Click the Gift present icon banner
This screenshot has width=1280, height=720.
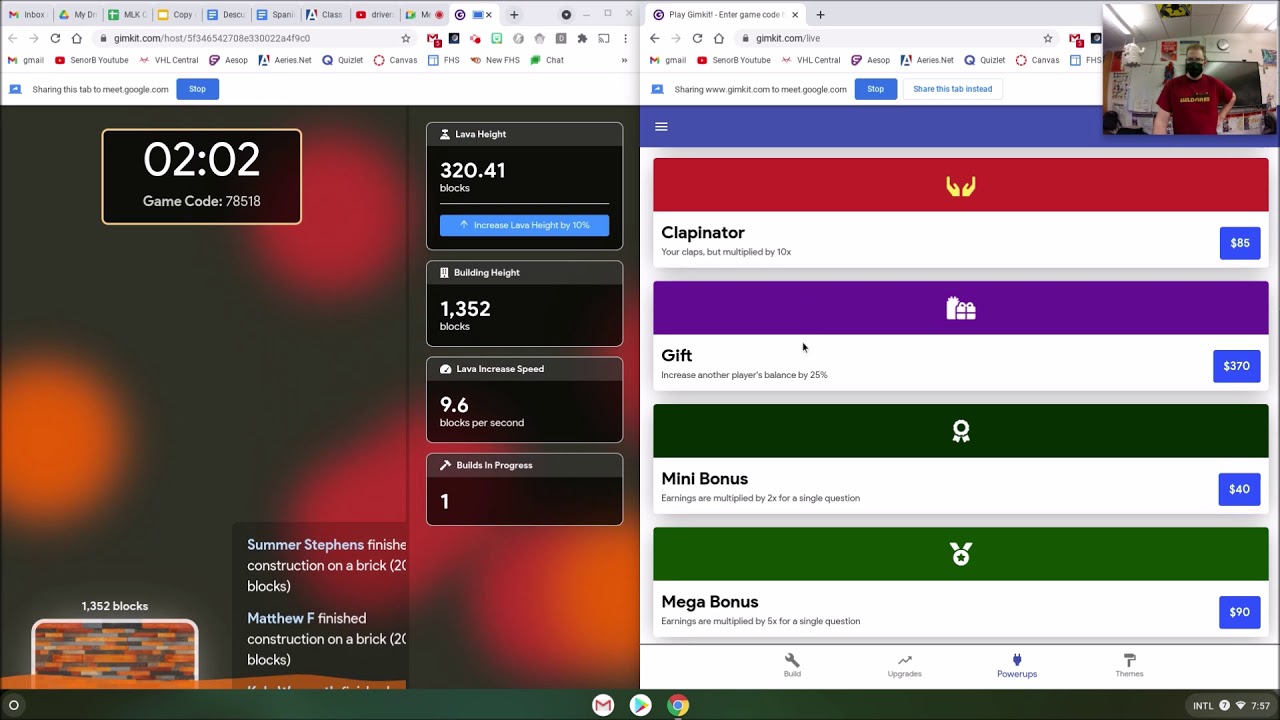click(x=960, y=308)
